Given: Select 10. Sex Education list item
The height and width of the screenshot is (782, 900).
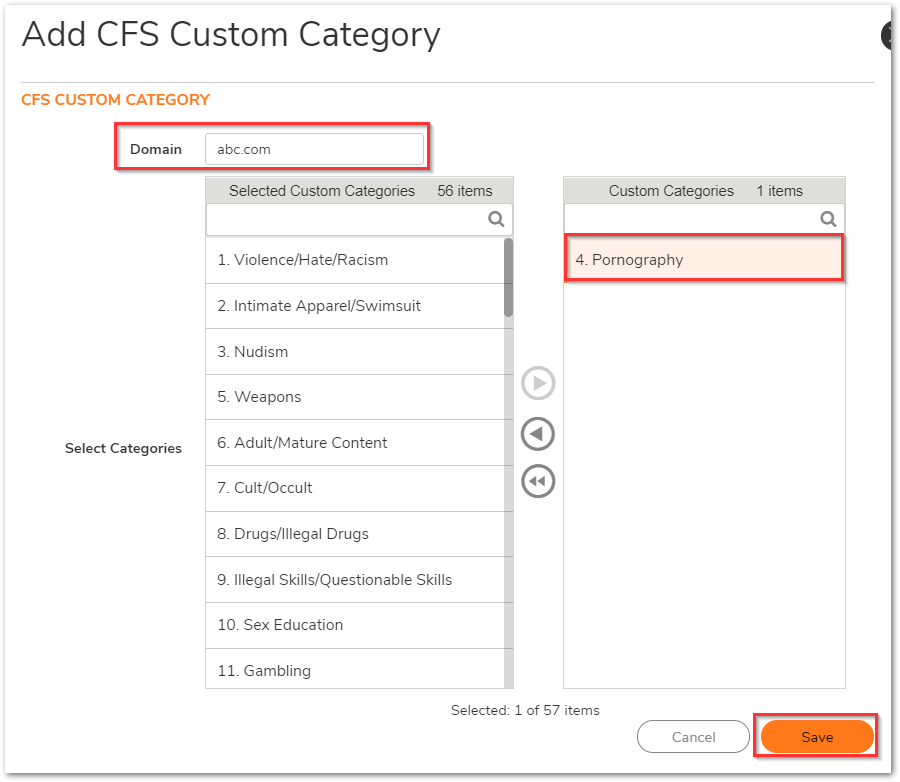Looking at the screenshot, I should [x=355, y=625].
